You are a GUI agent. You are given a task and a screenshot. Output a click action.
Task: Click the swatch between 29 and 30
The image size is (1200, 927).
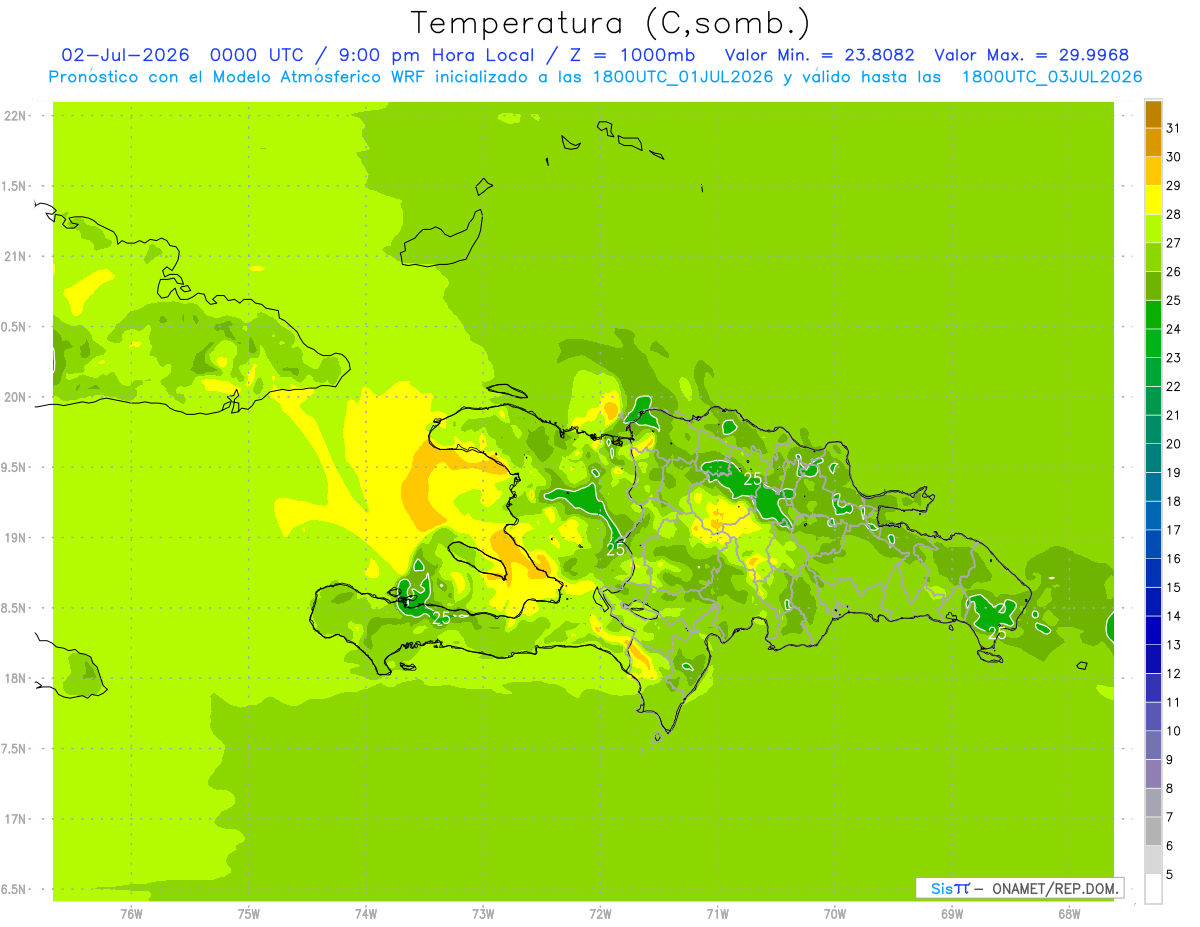(1153, 172)
